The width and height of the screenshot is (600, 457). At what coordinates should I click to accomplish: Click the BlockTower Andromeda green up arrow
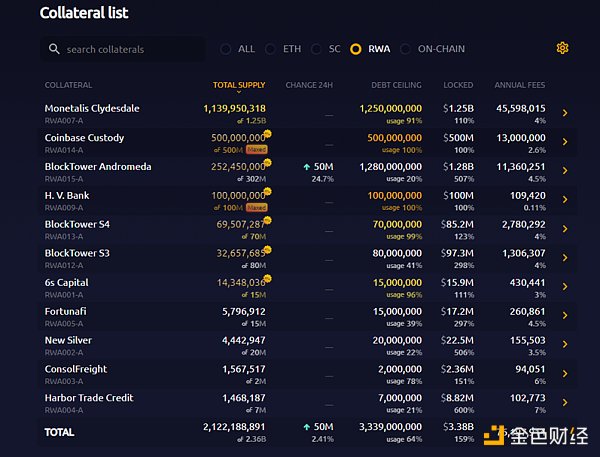click(x=304, y=166)
